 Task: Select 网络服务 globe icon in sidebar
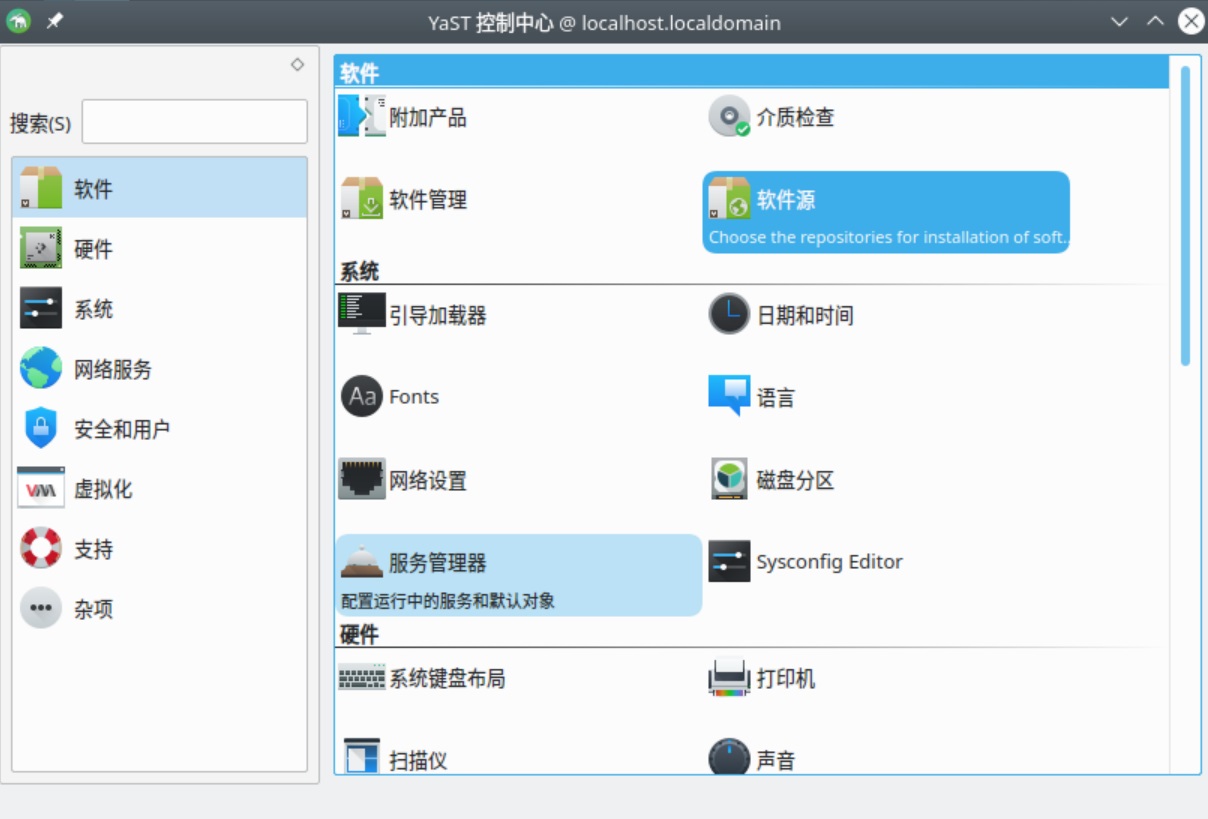click(x=41, y=368)
